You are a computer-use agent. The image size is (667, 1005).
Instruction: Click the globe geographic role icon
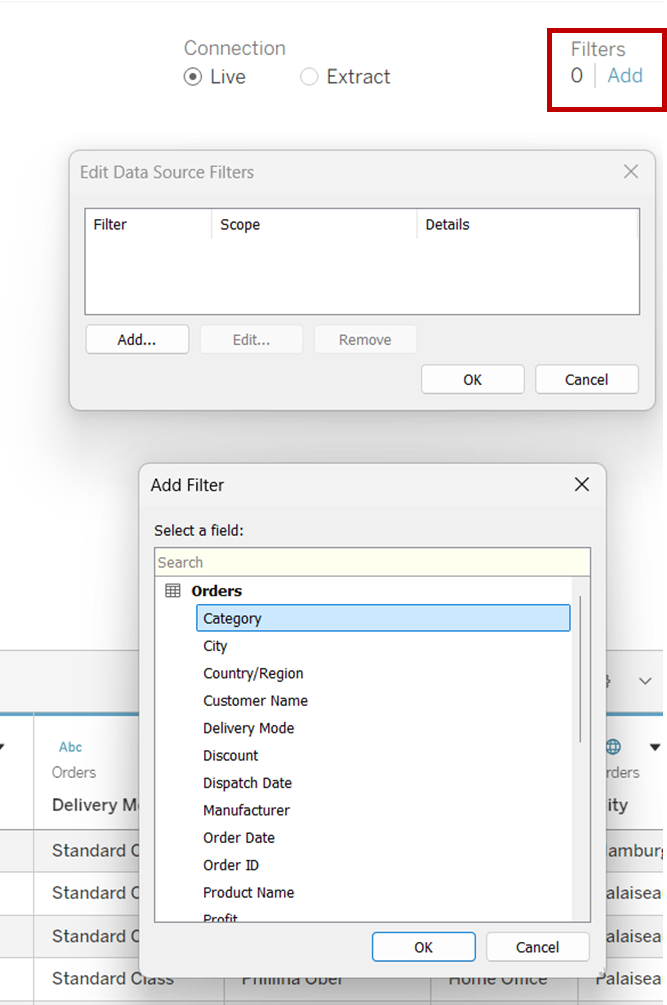[613, 747]
